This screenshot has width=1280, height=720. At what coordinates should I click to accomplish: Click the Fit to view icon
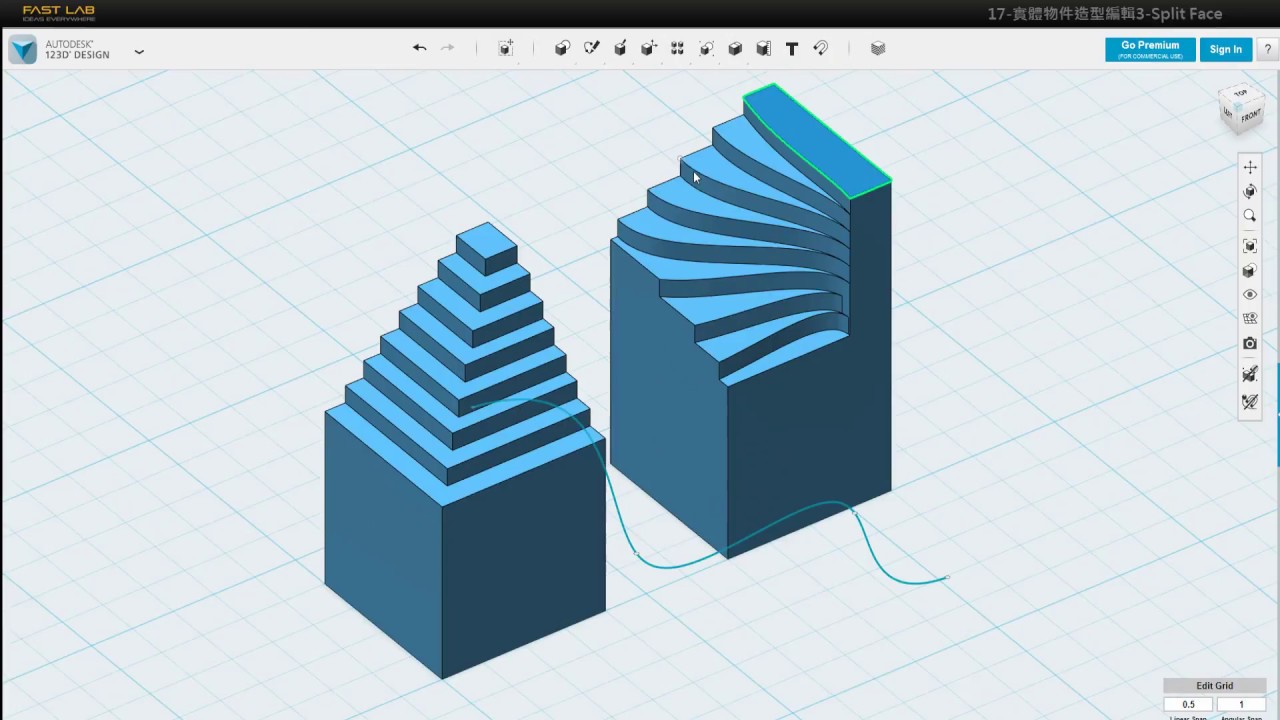1250,246
